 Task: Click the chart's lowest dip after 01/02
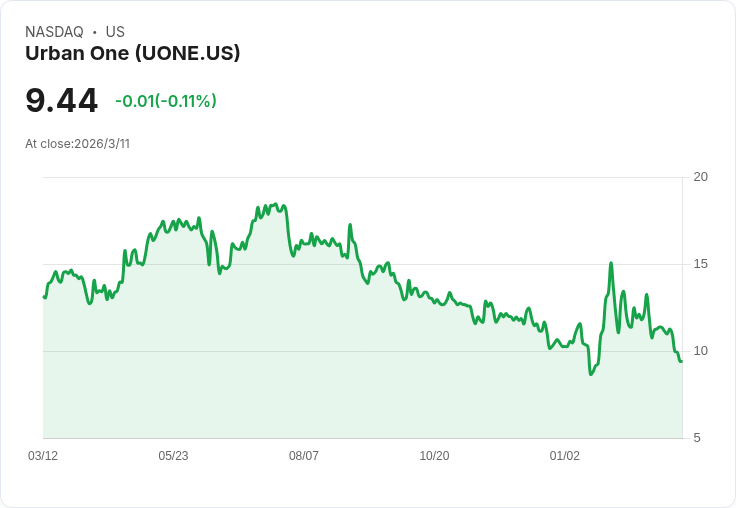click(590, 374)
